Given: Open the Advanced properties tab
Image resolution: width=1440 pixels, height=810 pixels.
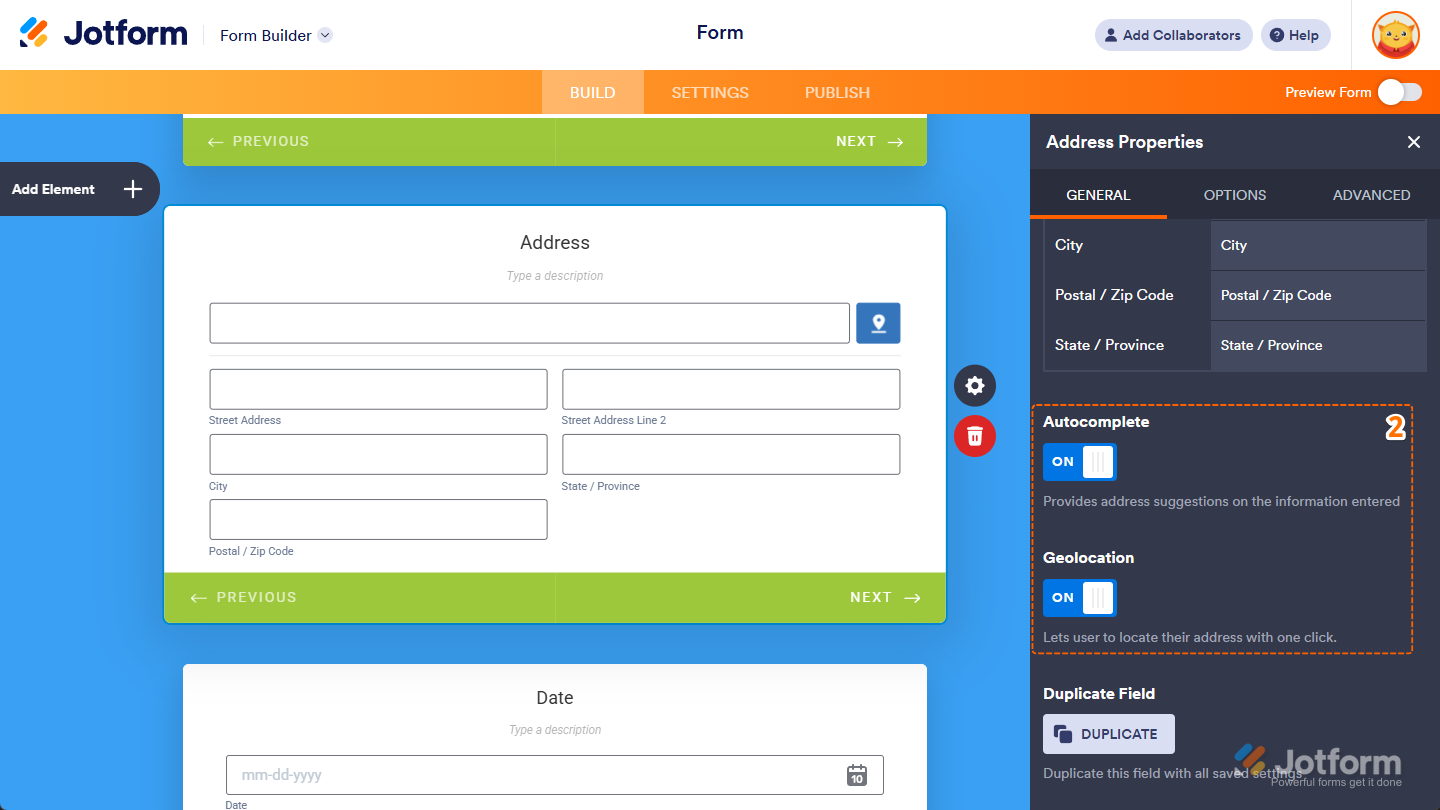Looking at the screenshot, I should (x=1371, y=195).
